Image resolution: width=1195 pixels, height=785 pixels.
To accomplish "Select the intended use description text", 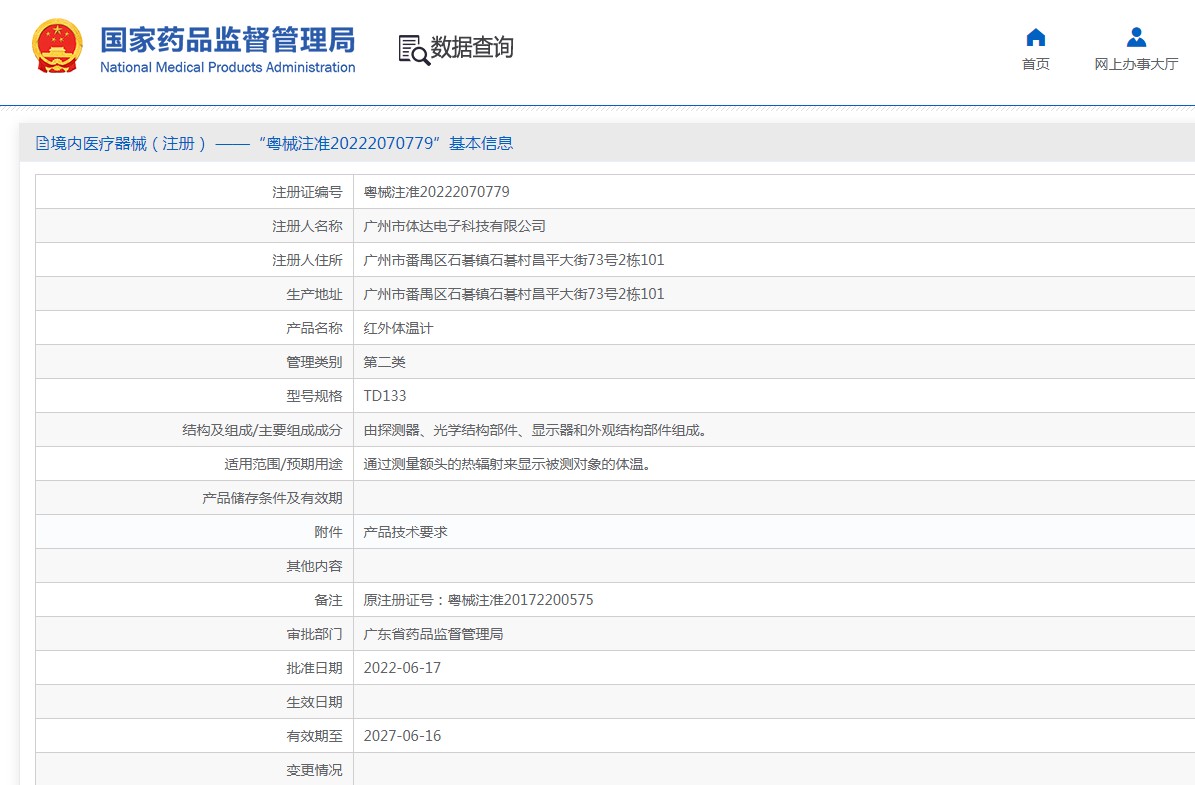I will pyautogui.click(x=509, y=464).
